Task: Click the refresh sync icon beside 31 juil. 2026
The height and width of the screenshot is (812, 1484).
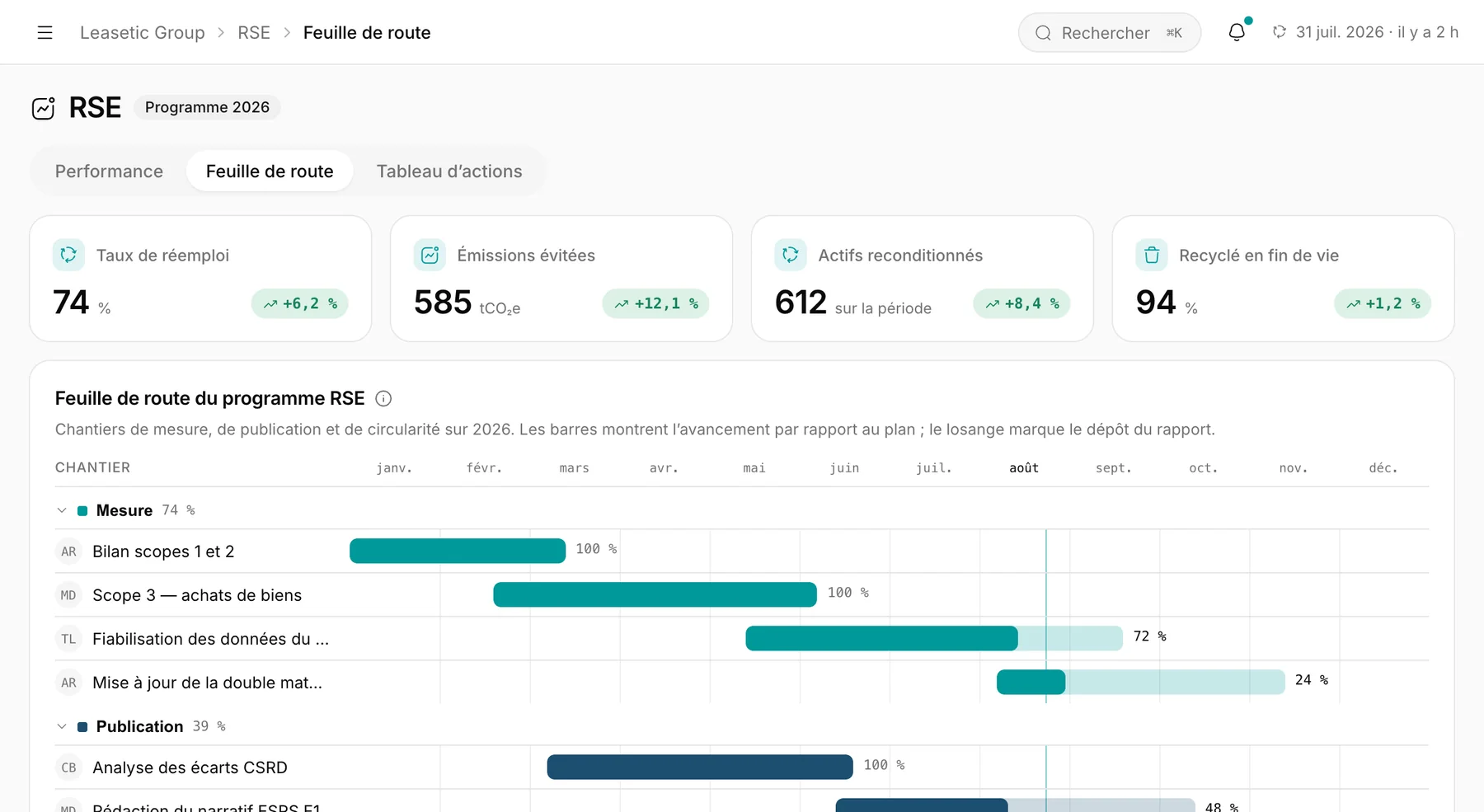Action: tap(1279, 32)
